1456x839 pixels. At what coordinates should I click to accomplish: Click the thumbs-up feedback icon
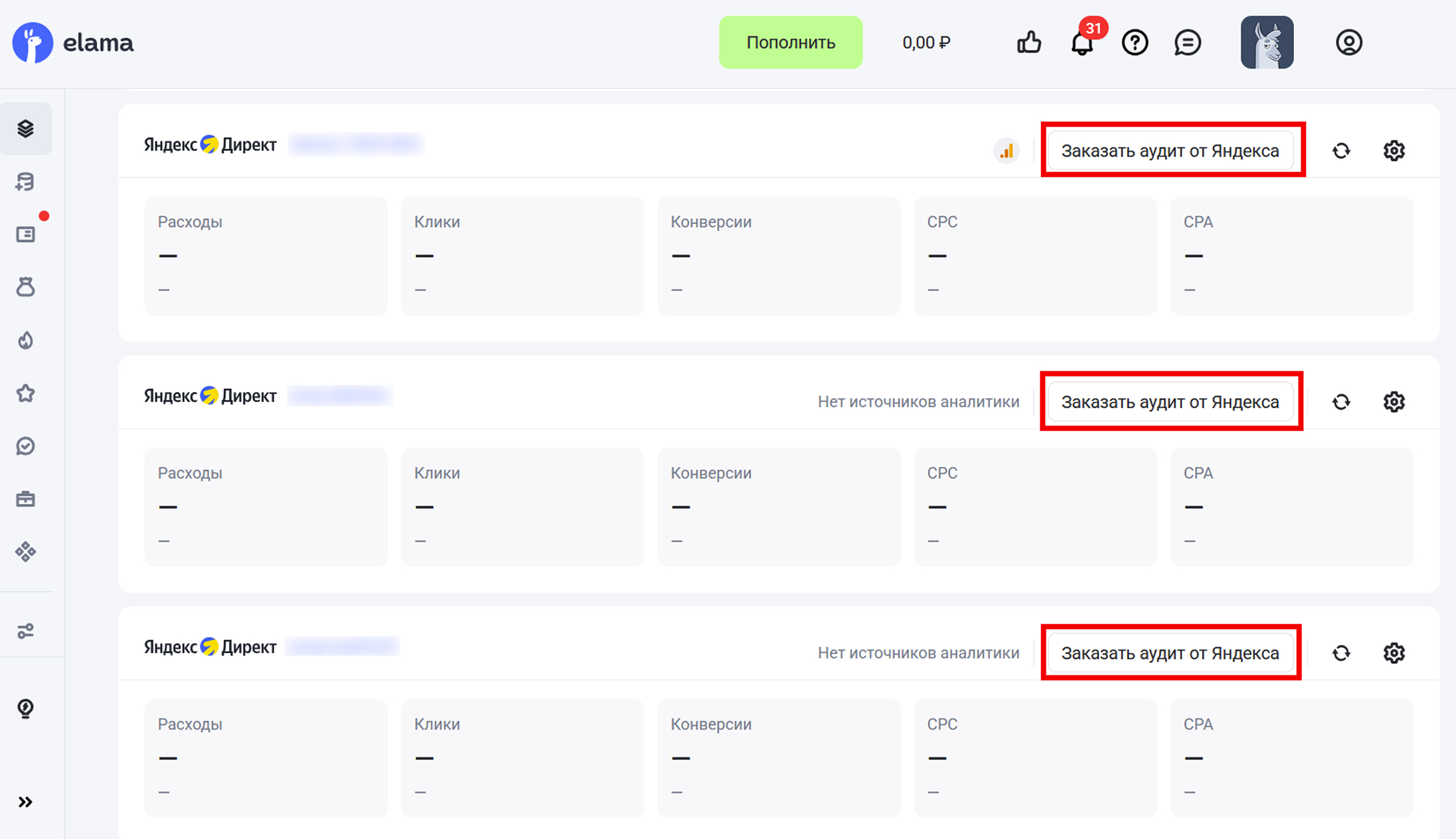(x=1029, y=43)
